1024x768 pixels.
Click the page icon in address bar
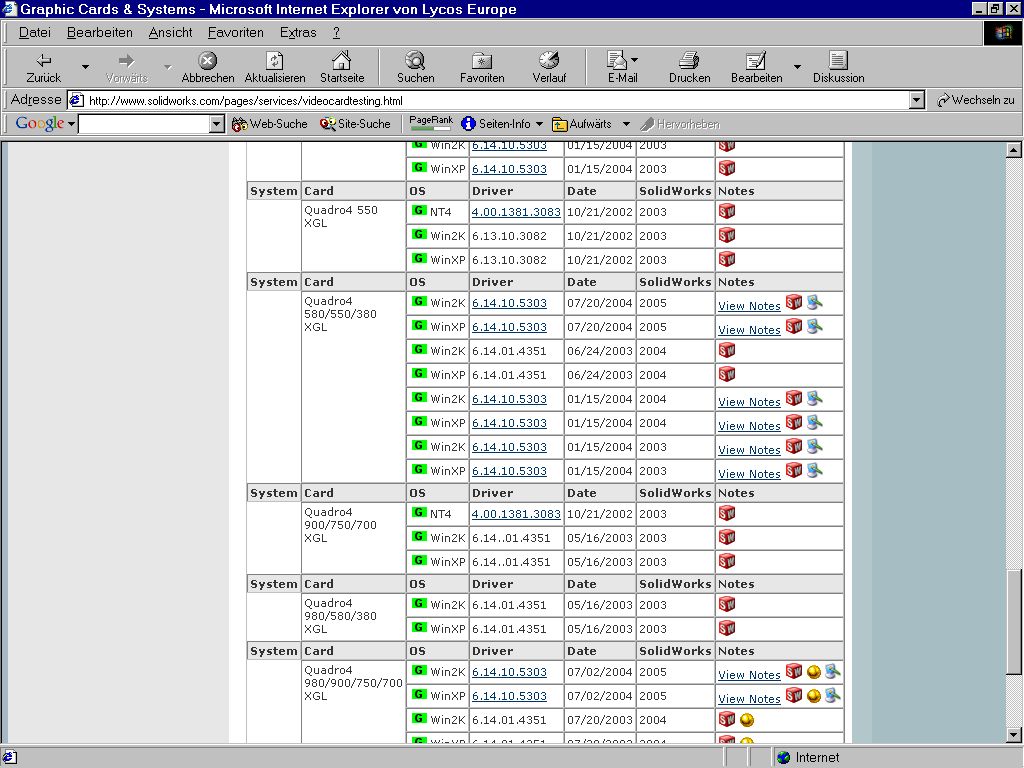(x=76, y=100)
